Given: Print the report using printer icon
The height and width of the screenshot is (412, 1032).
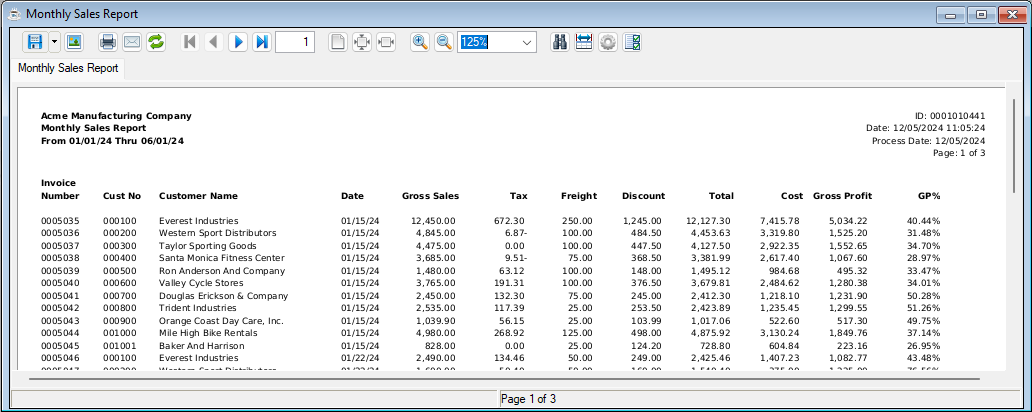Looking at the screenshot, I should point(108,42).
